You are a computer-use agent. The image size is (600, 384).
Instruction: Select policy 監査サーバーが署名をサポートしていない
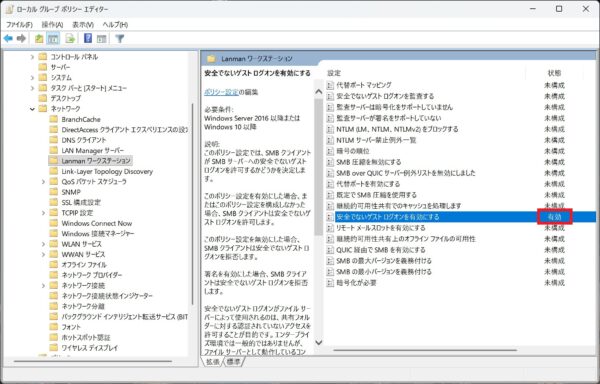click(389, 118)
